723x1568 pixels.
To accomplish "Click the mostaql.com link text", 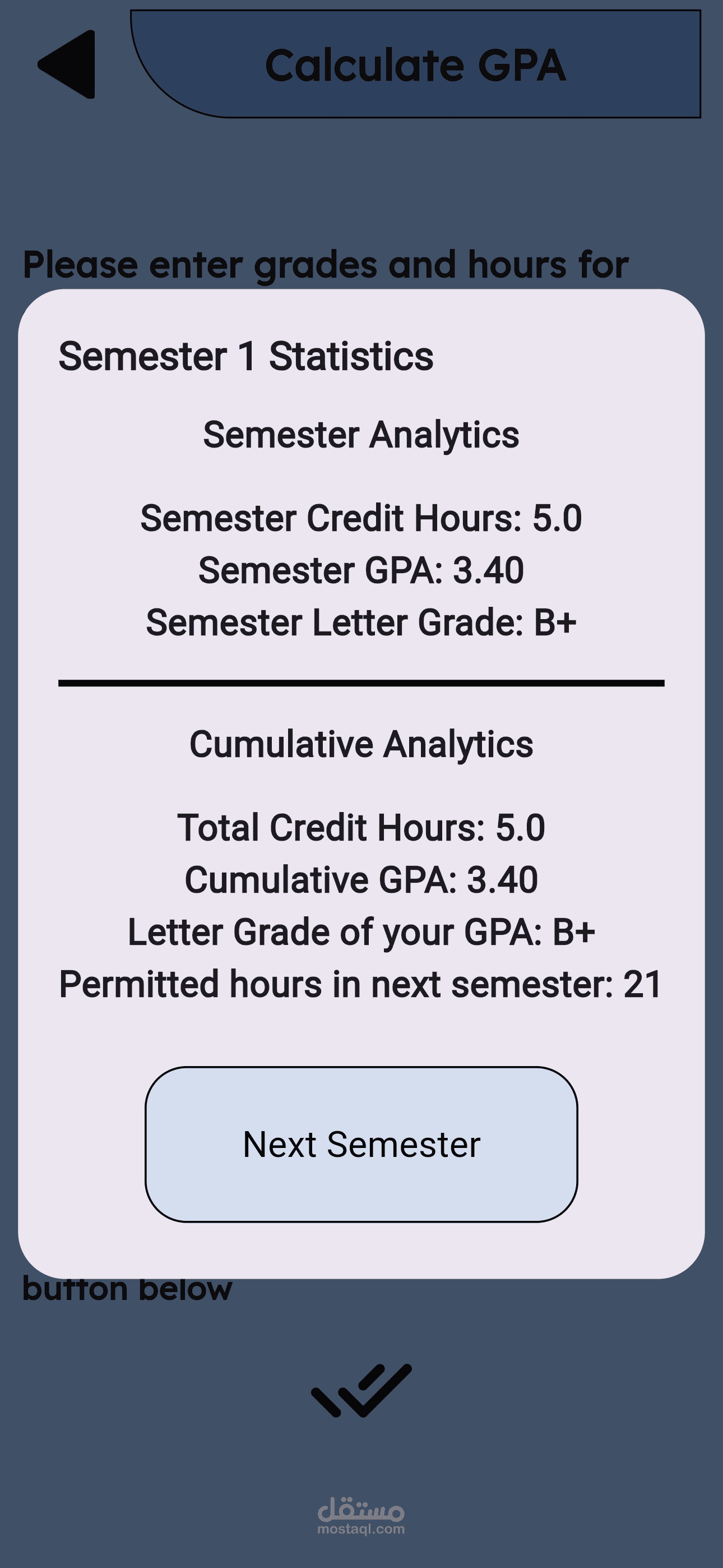I will [361, 1528].
